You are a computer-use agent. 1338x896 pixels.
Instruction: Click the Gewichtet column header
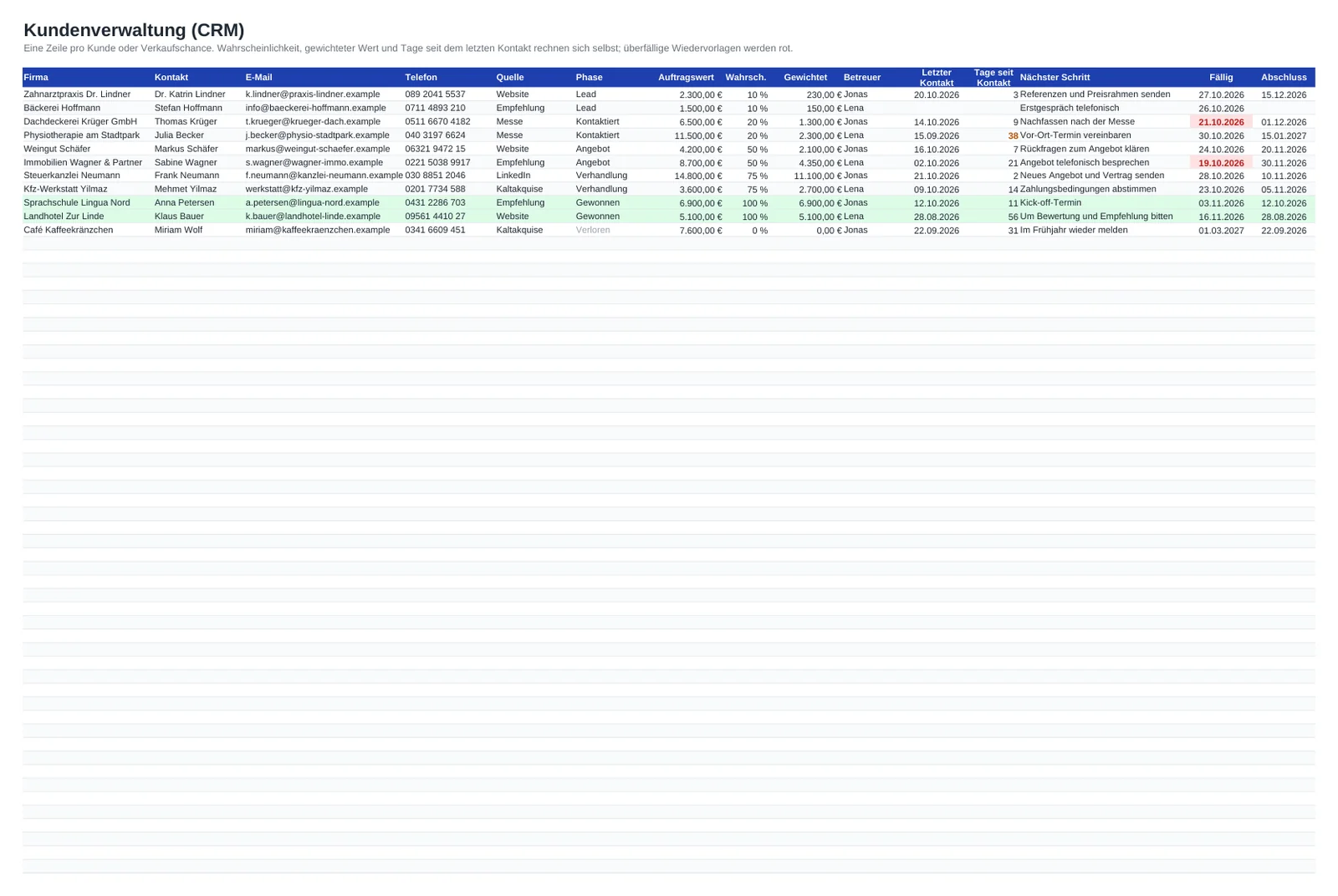pos(805,77)
